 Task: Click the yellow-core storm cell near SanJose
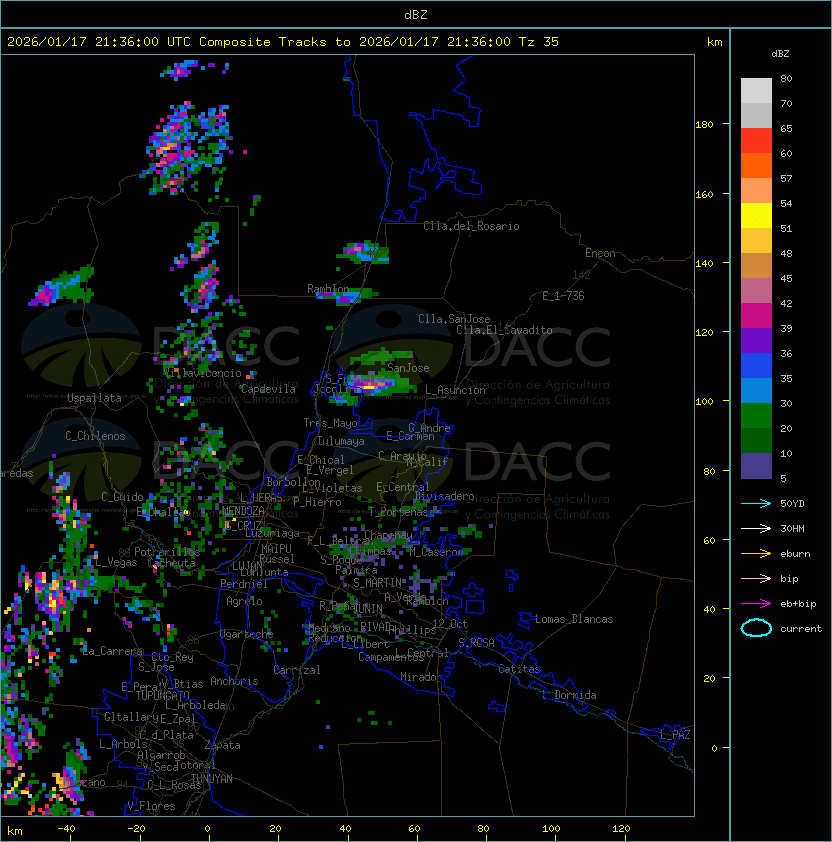(x=370, y=386)
